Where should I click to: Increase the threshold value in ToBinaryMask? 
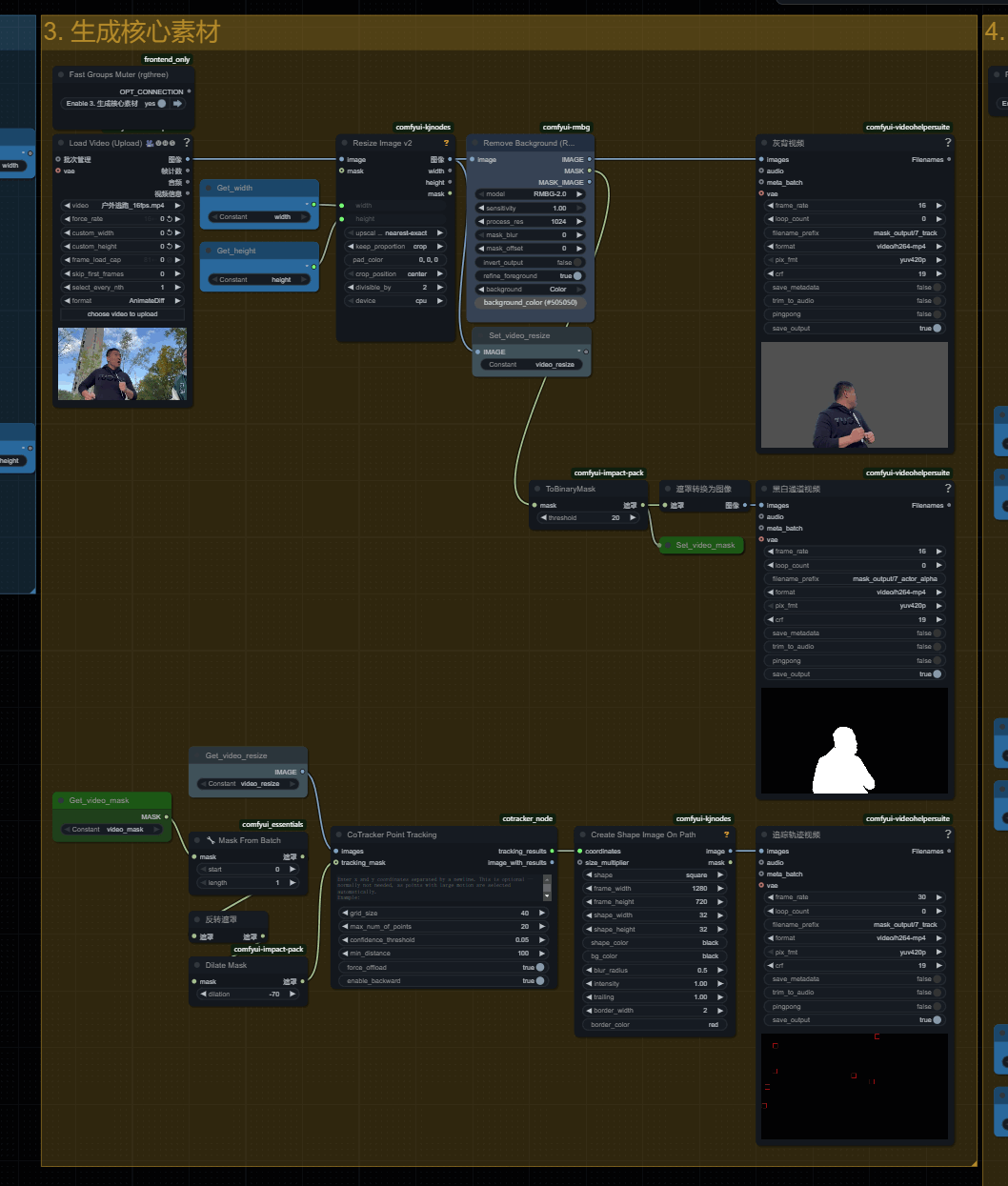632,518
